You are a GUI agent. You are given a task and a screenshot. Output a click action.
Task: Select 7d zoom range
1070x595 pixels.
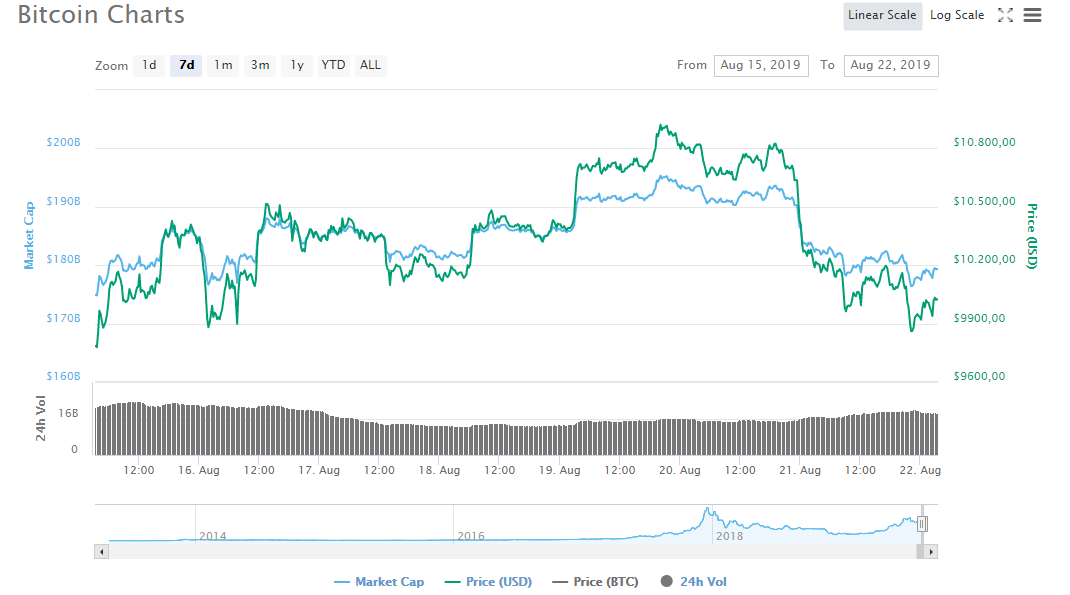click(186, 66)
